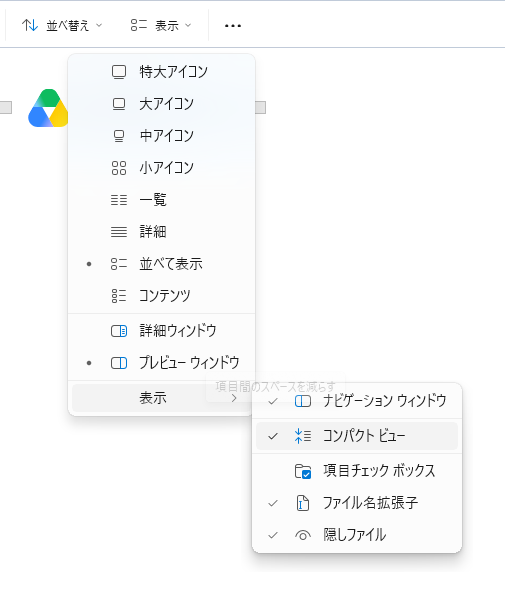Open the 並べ替え dropdown
505x594 pixels.
pyautogui.click(x=62, y=26)
